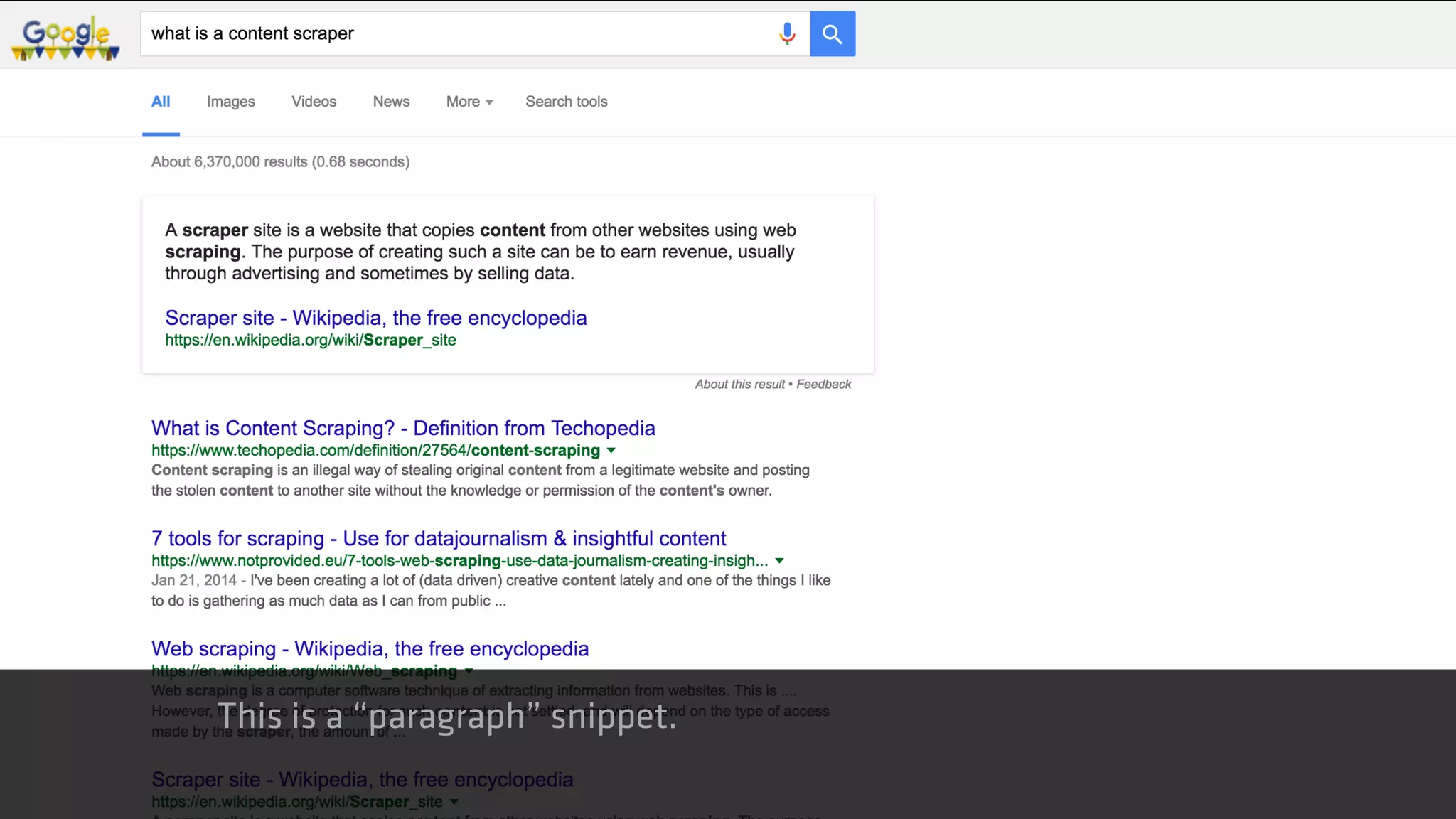Switch to the Images tab
This screenshot has height=819, width=1456.
230,102
